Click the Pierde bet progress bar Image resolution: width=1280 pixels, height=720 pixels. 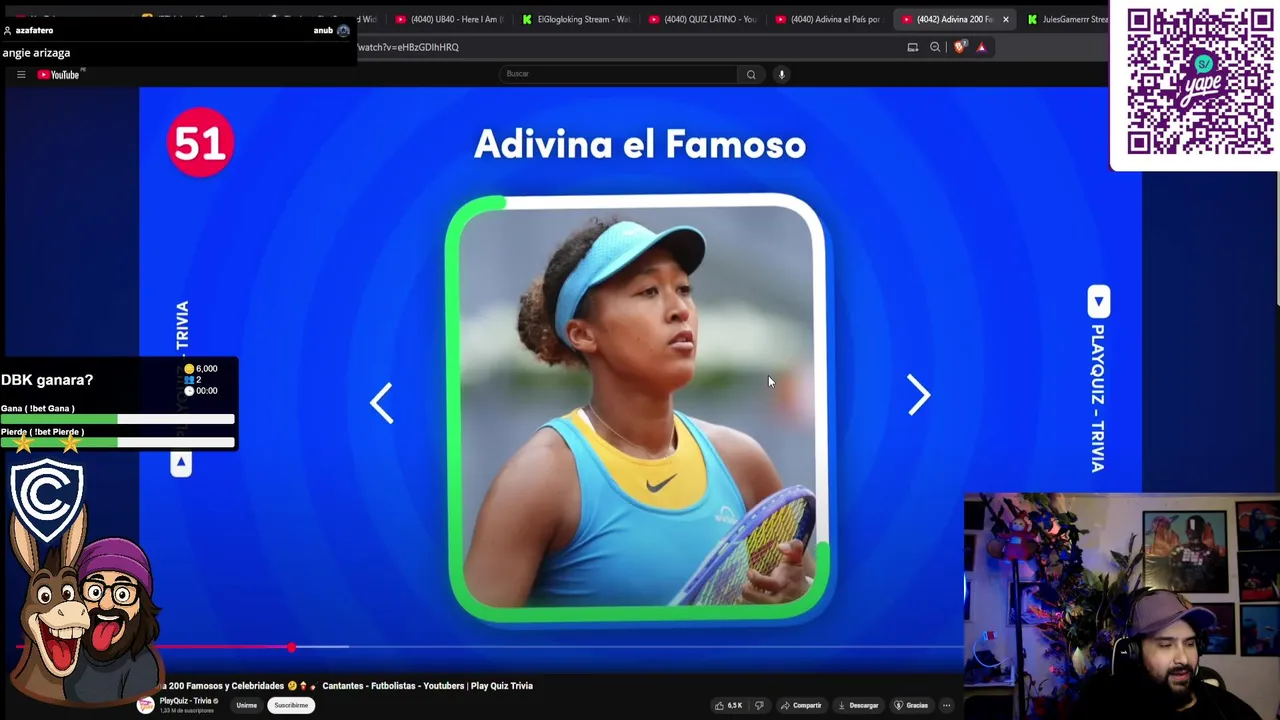(x=118, y=442)
